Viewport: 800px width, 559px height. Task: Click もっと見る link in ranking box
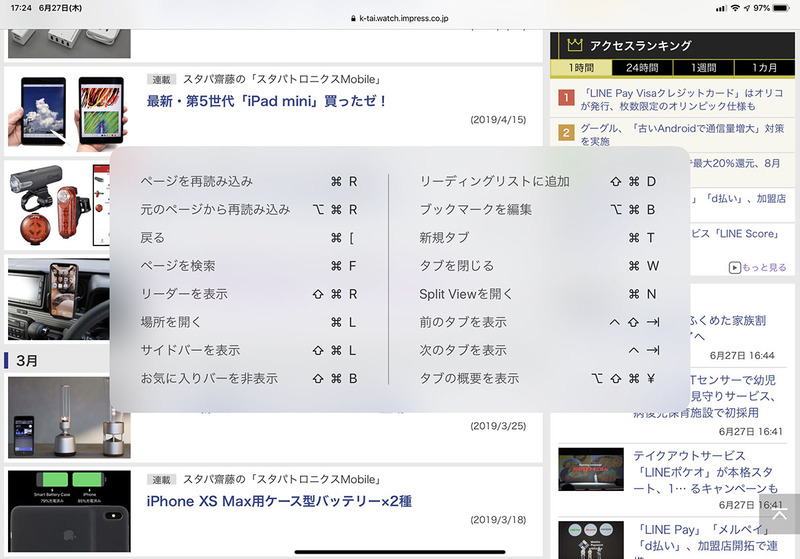(x=764, y=267)
